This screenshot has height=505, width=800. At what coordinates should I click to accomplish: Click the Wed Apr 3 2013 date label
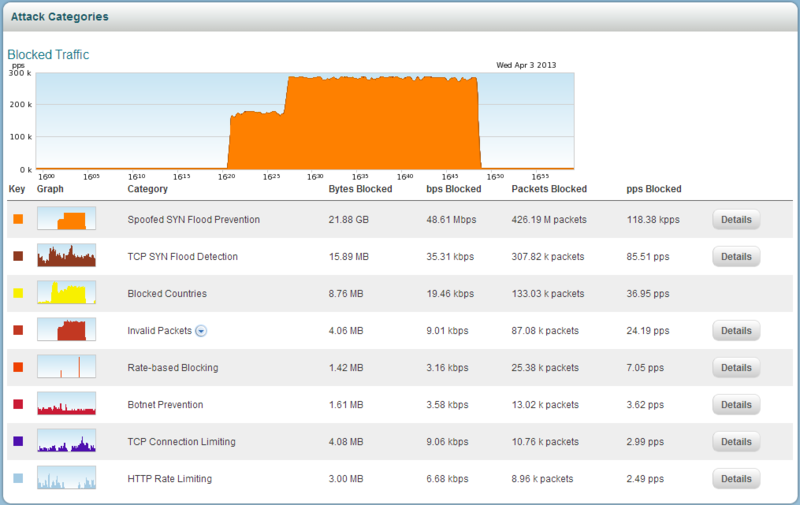click(x=526, y=65)
